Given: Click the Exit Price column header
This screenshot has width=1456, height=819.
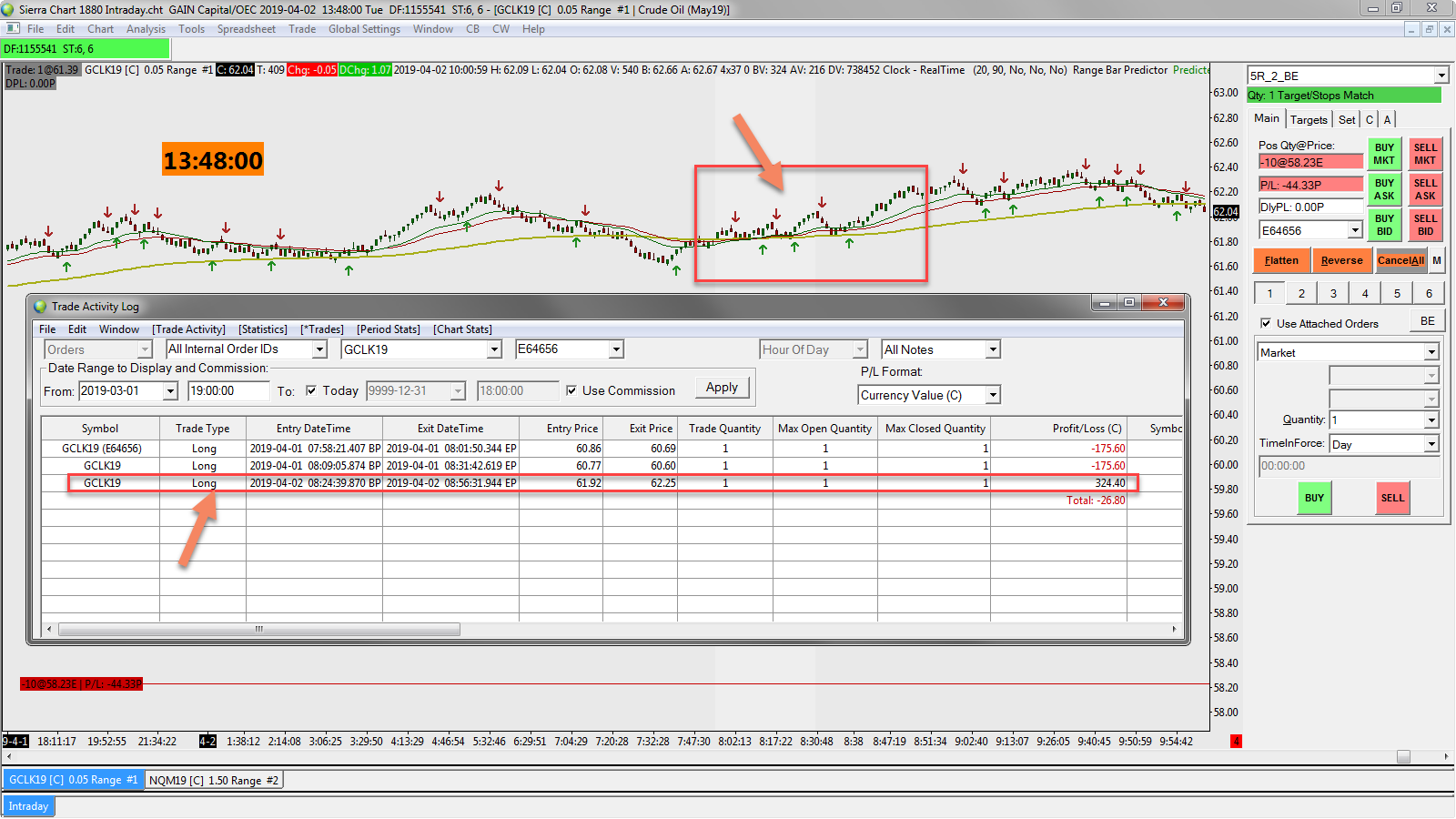Looking at the screenshot, I should pos(640,429).
